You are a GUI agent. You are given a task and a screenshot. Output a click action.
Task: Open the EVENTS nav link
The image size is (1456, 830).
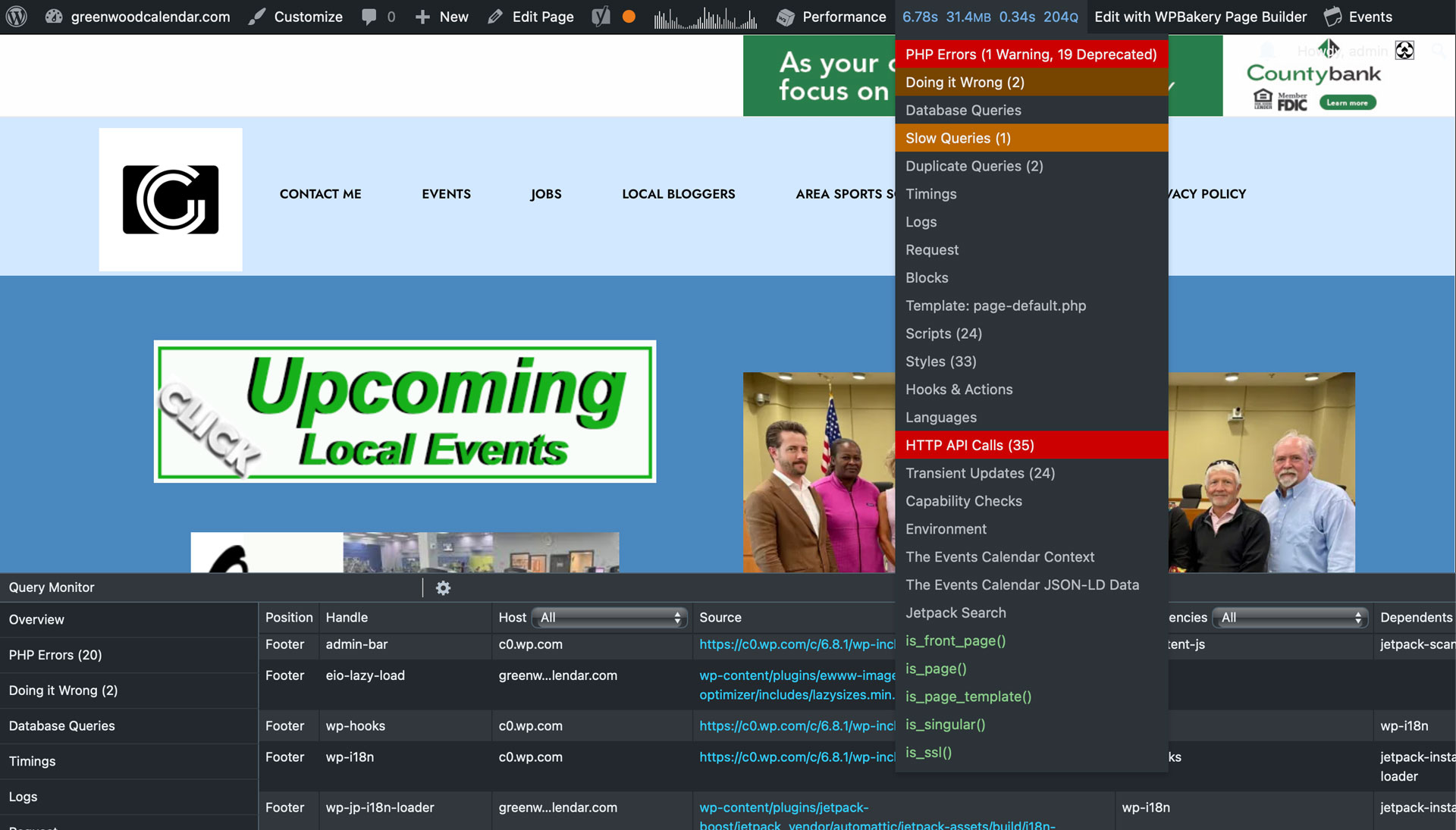(446, 194)
